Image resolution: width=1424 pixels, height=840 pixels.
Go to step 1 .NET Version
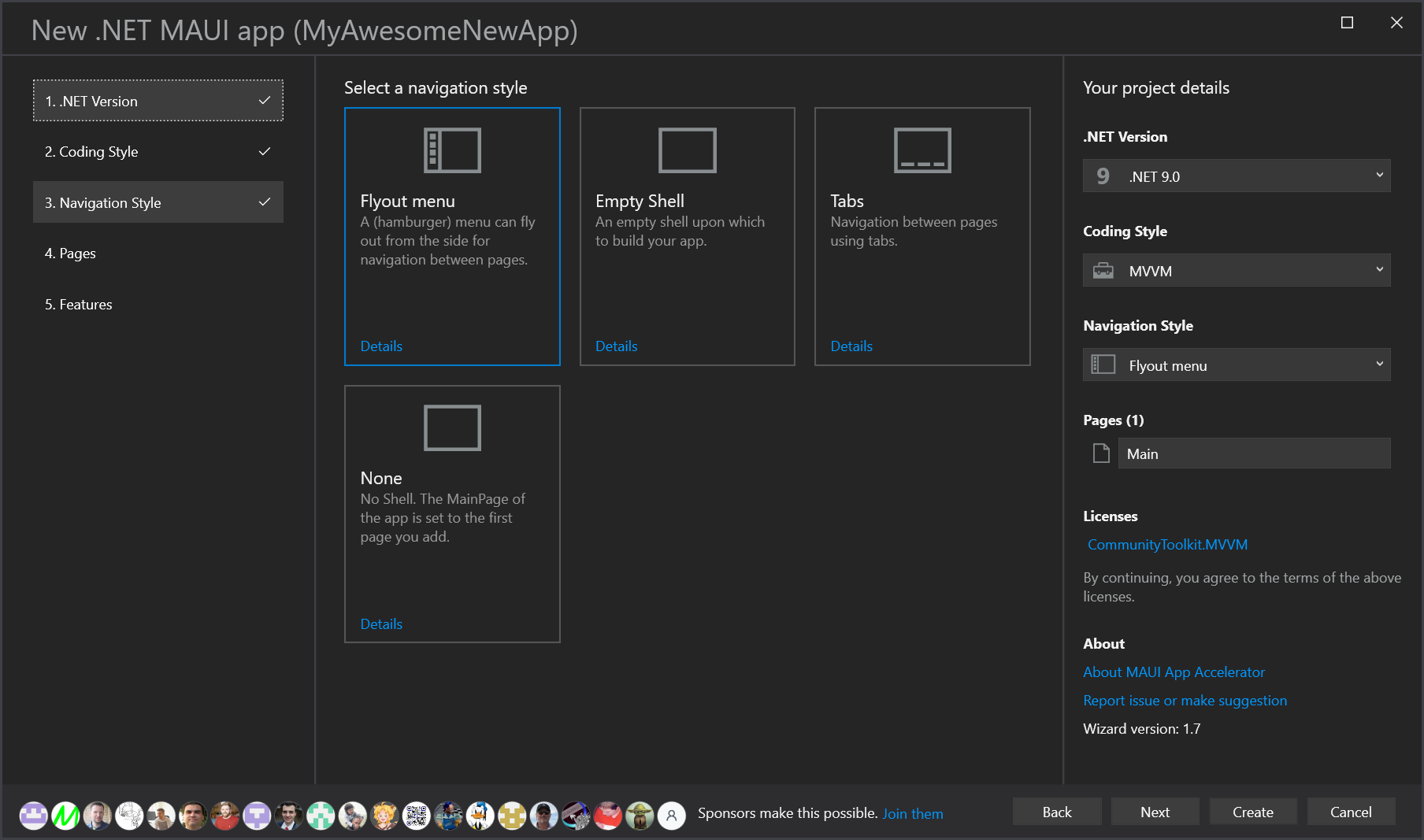tap(158, 101)
